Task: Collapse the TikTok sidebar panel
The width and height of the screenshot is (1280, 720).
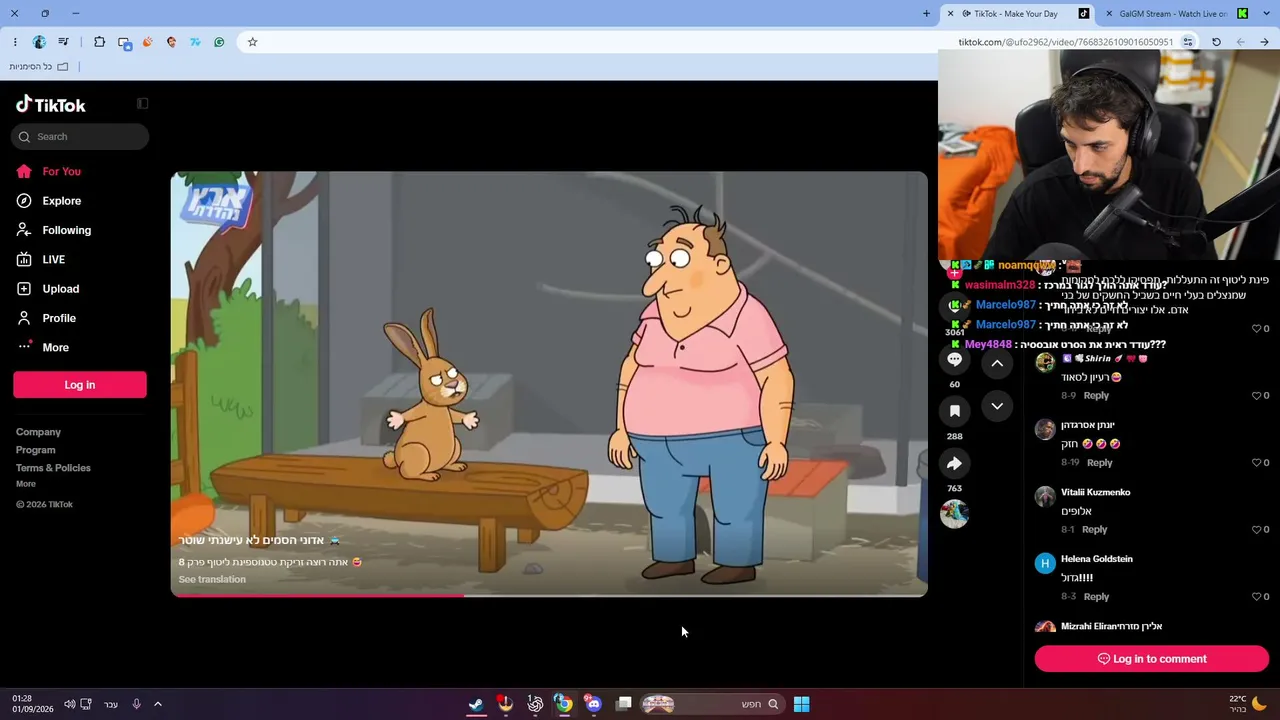Action: point(143,104)
